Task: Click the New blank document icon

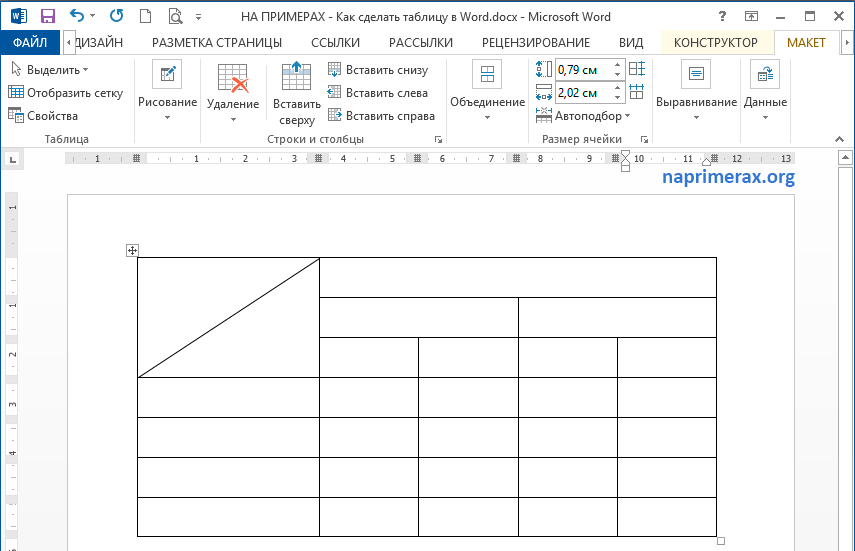Action: 146,16
